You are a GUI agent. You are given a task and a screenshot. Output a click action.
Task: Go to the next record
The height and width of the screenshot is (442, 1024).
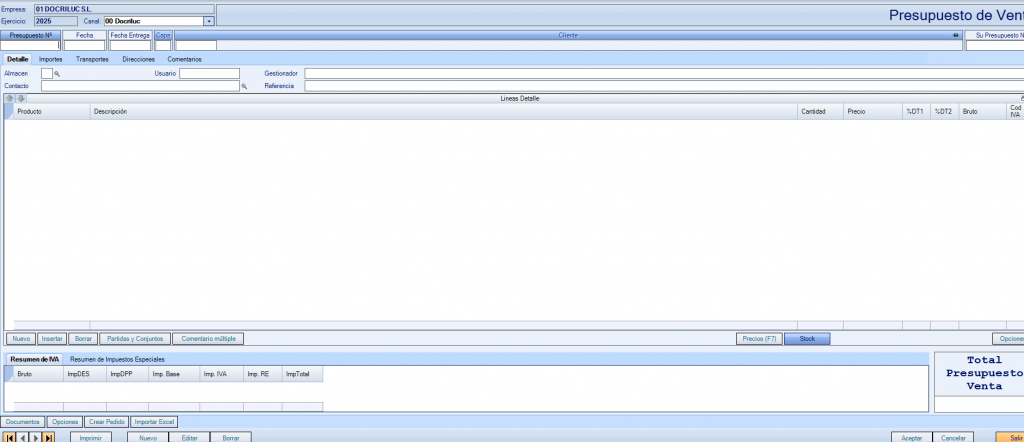click(36, 437)
